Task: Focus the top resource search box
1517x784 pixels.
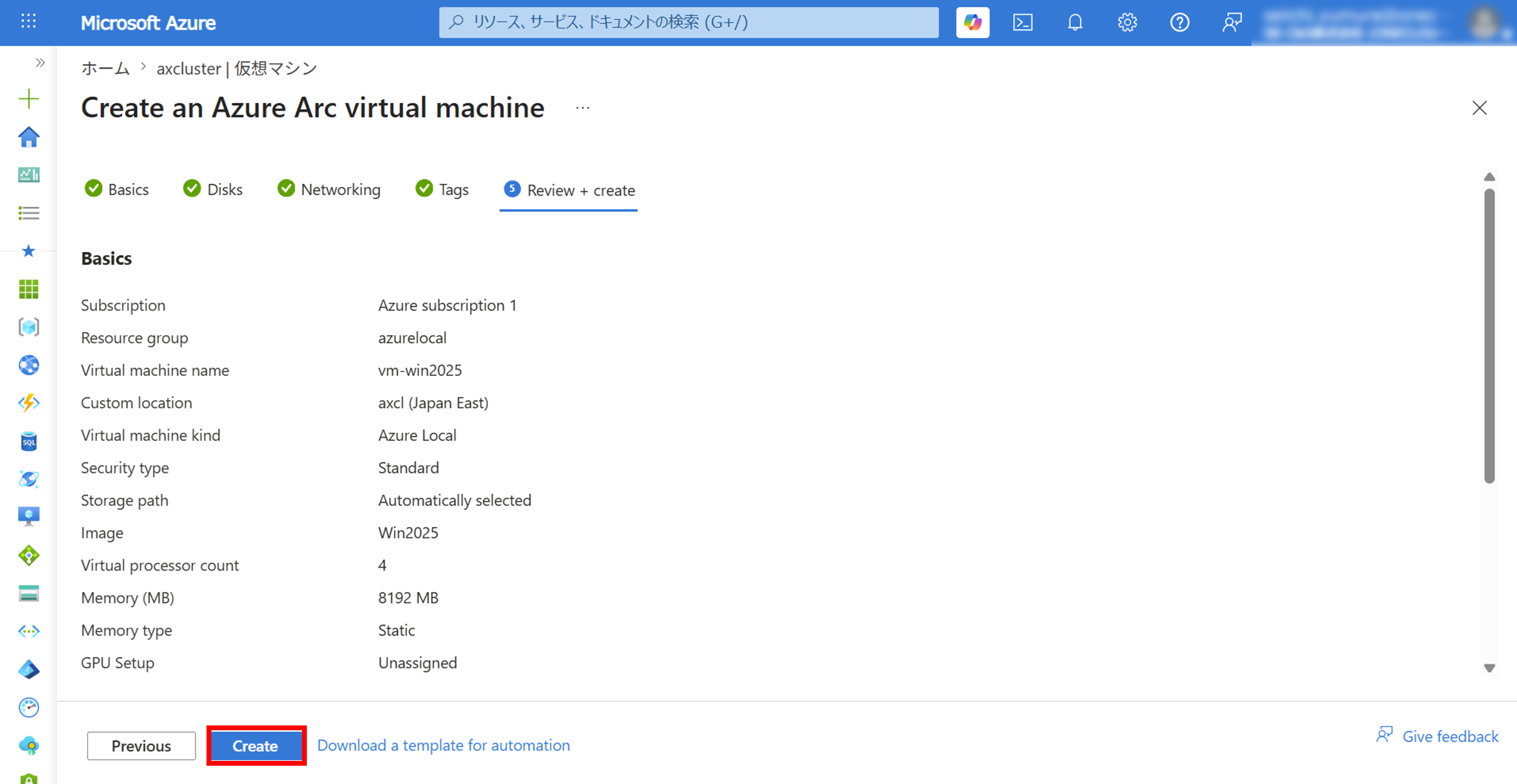Action: coord(689,22)
